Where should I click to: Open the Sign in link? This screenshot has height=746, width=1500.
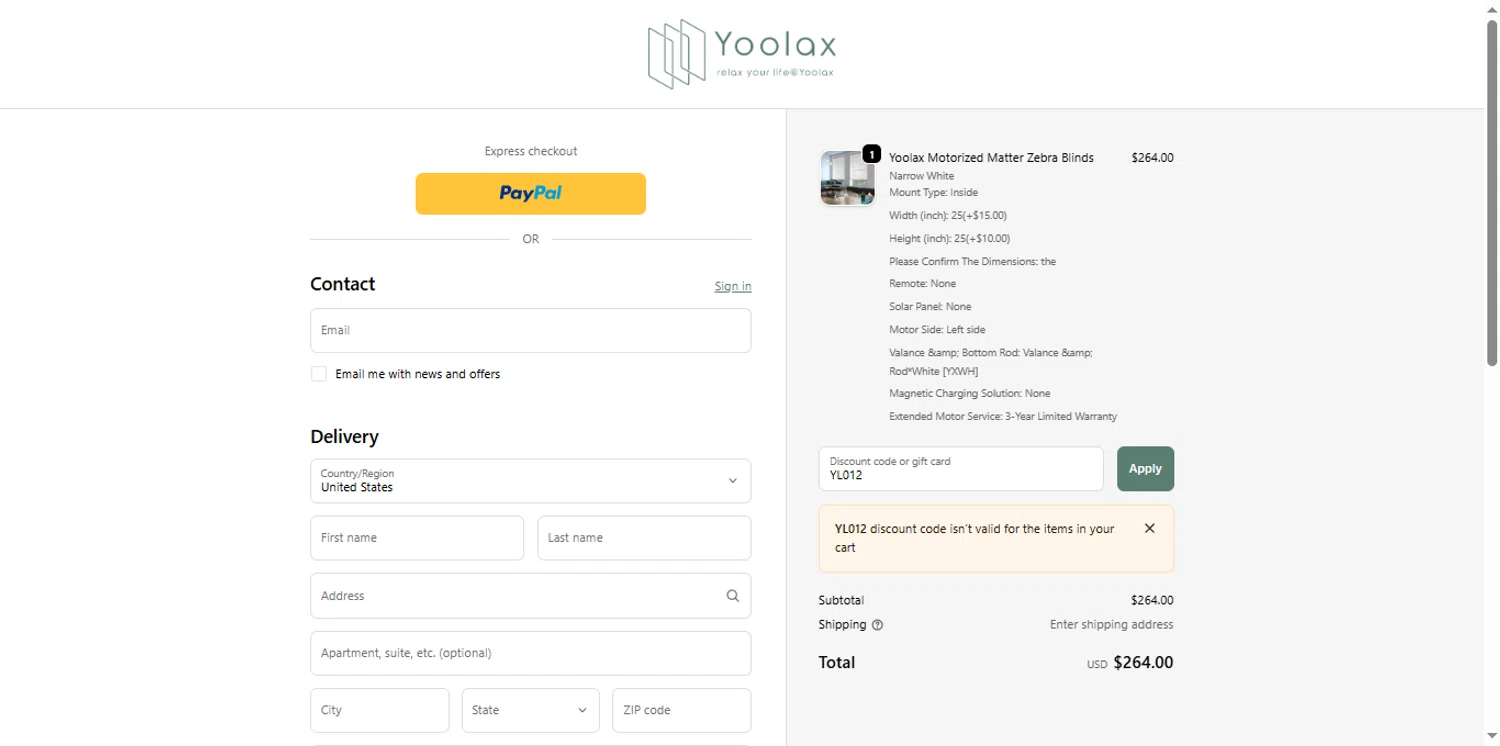[733, 286]
